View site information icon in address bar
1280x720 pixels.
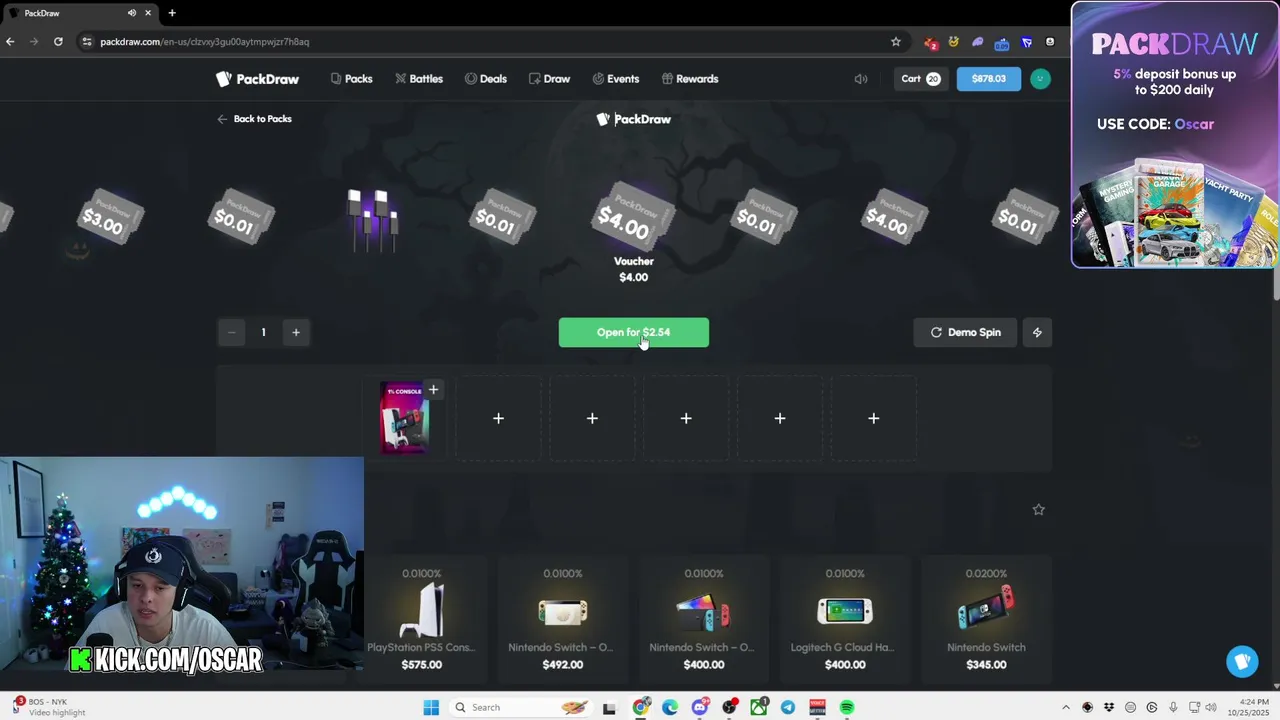(87, 42)
